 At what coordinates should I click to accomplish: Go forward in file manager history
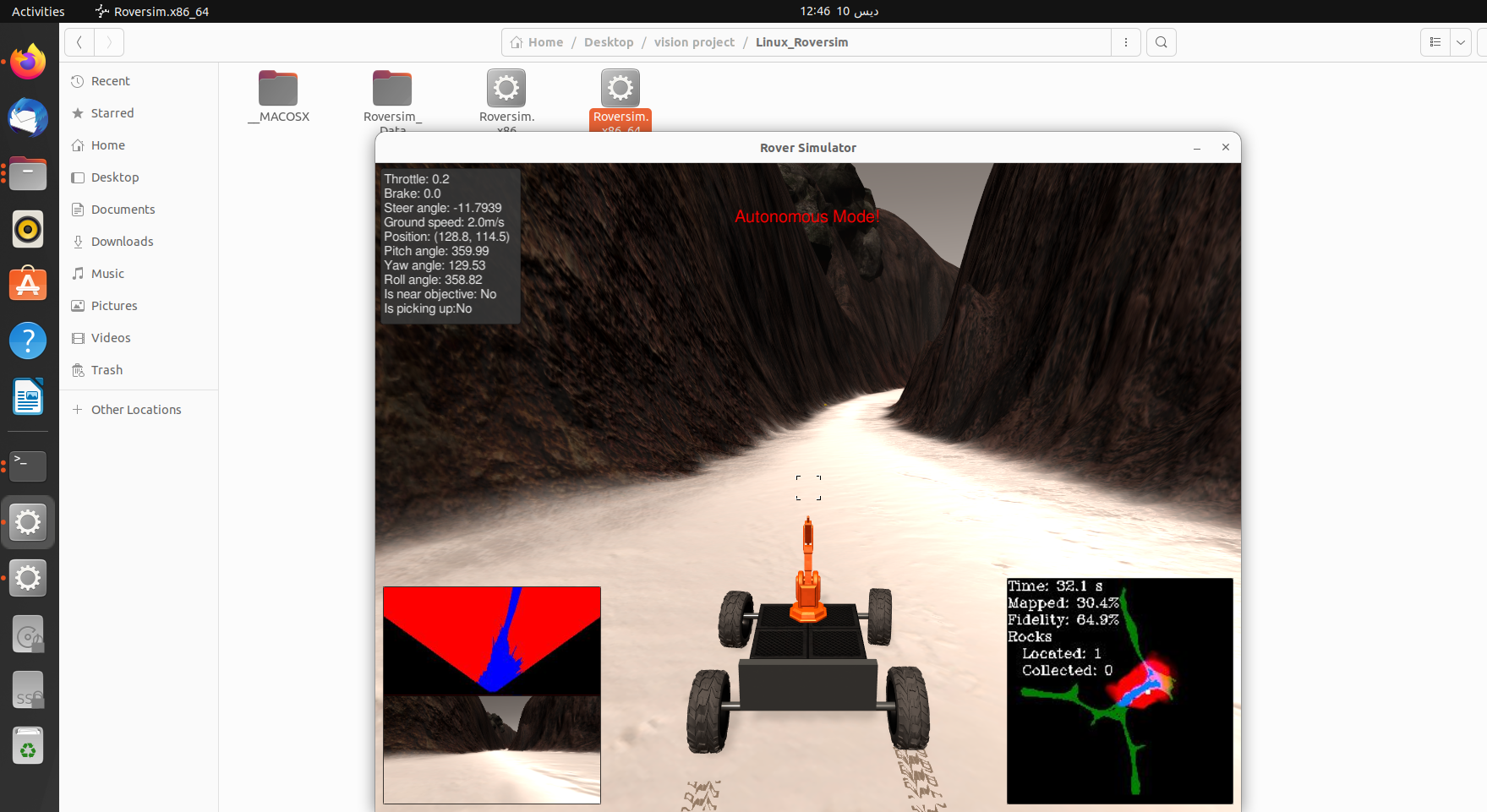click(x=109, y=42)
